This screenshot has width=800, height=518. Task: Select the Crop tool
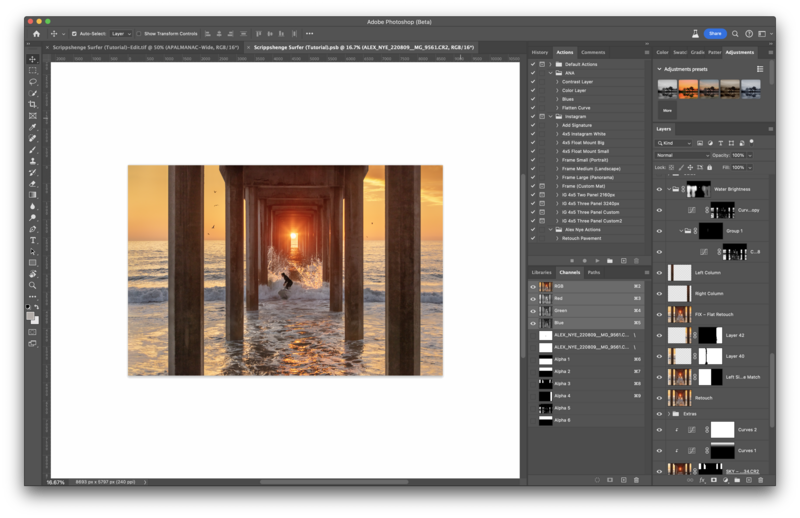[x=33, y=104]
